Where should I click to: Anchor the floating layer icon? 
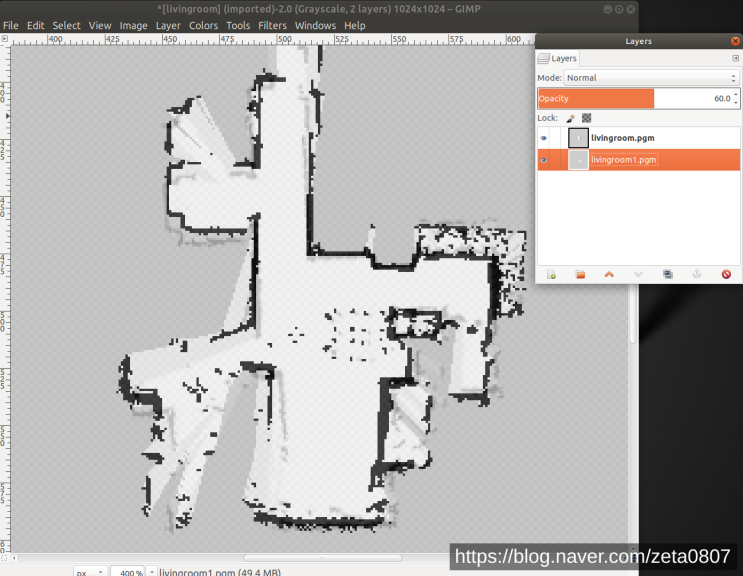pyautogui.click(x=697, y=274)
